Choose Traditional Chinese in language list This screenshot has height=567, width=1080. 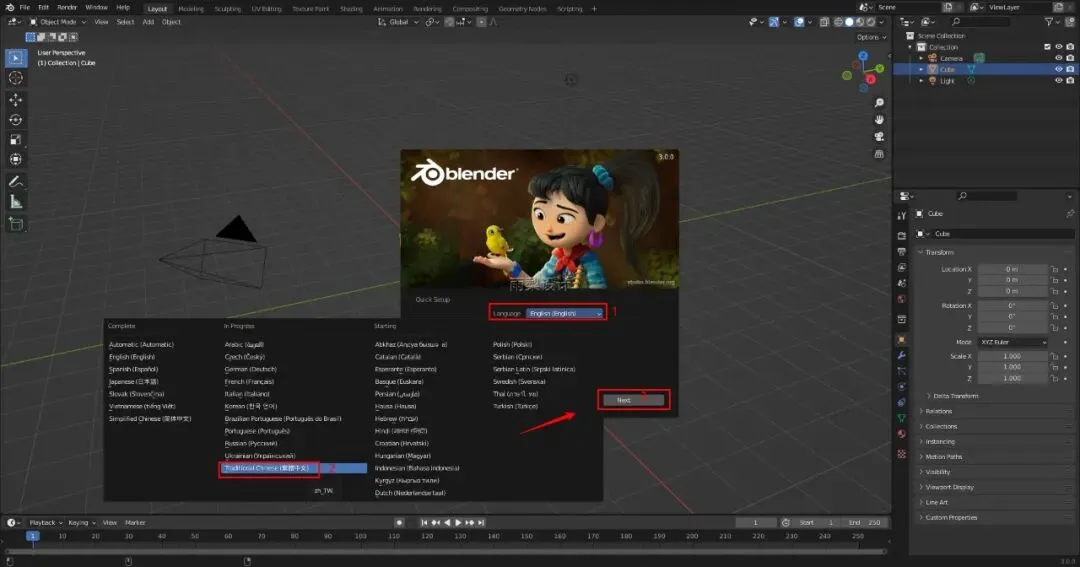tap(295, 468)
